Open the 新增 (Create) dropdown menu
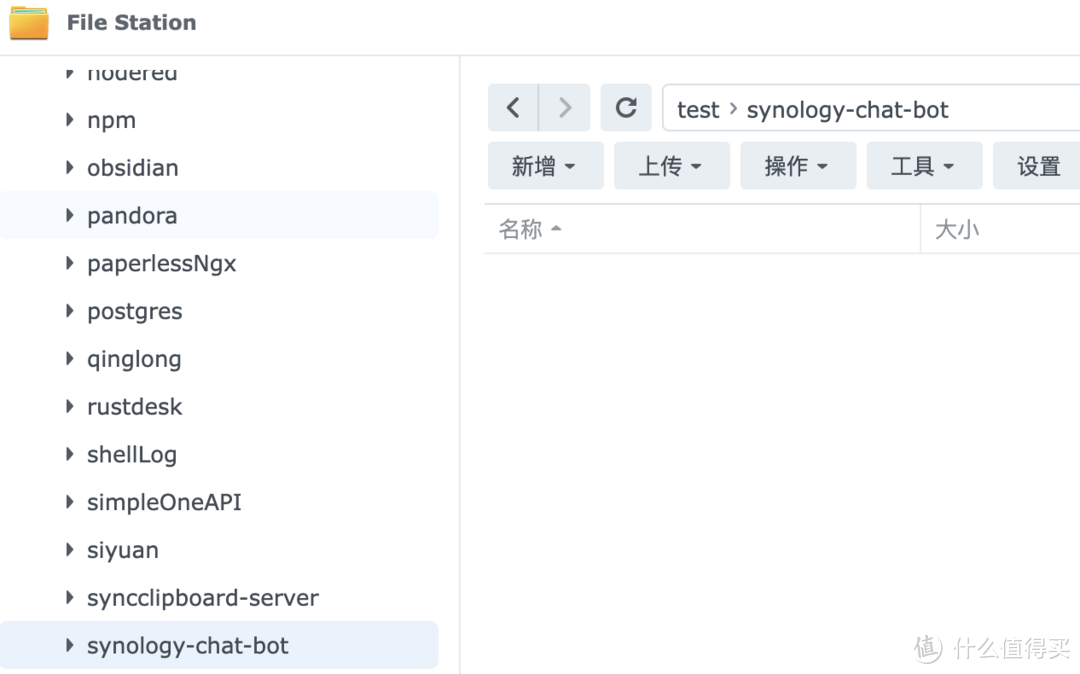Image resolution: width=1080 pixels, height=674 pixels. [545, 165]
